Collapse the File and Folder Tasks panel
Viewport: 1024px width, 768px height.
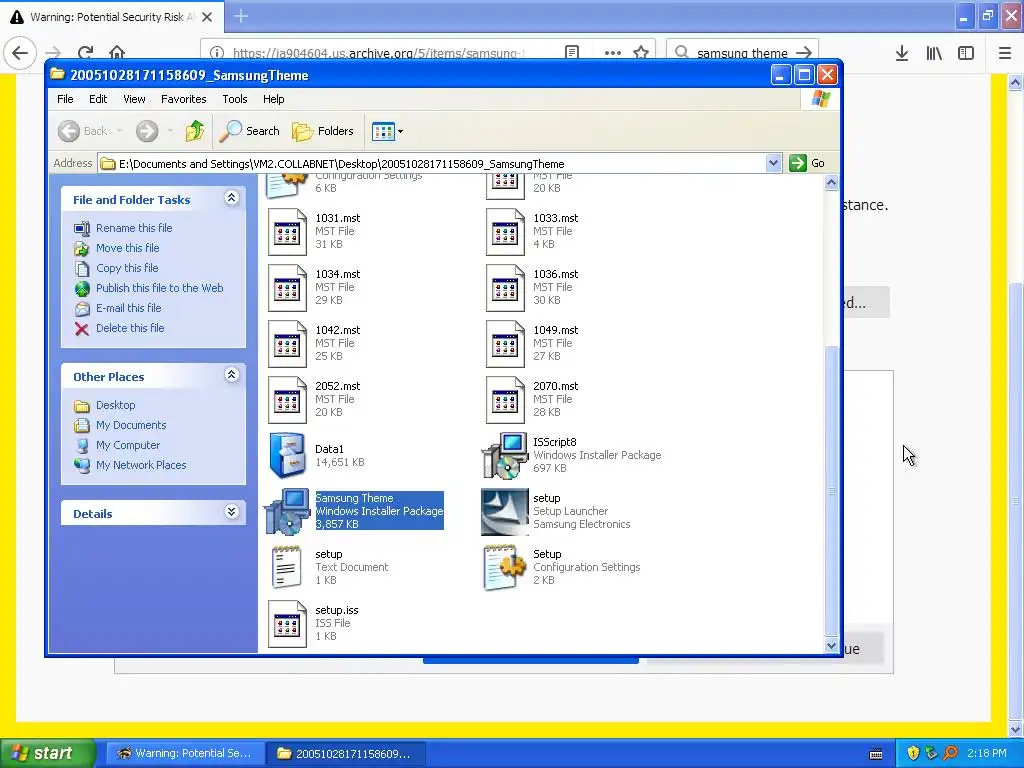(x=231, y=198)
